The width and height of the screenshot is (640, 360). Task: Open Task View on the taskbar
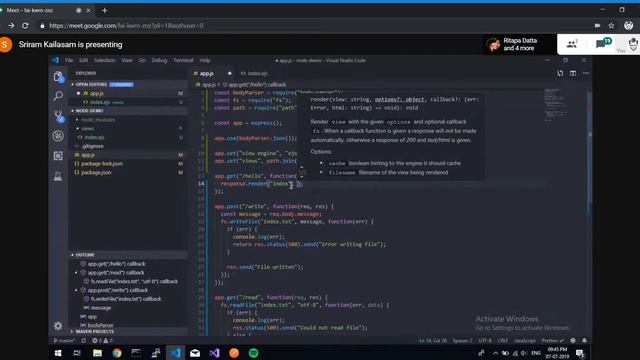[77, 353]
